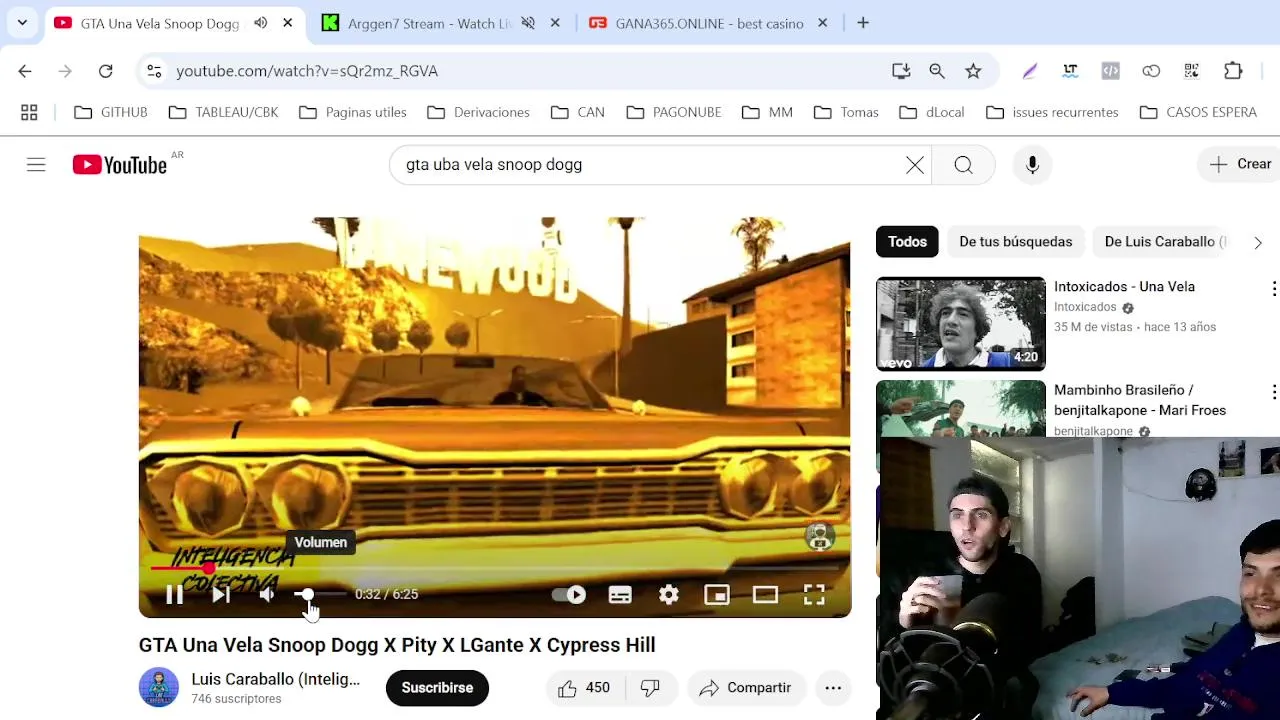This screenshot has width=1280, height=720.
Task: Go to YouTube home via logo
Action: pyautogui.click(x=120, y=165)
